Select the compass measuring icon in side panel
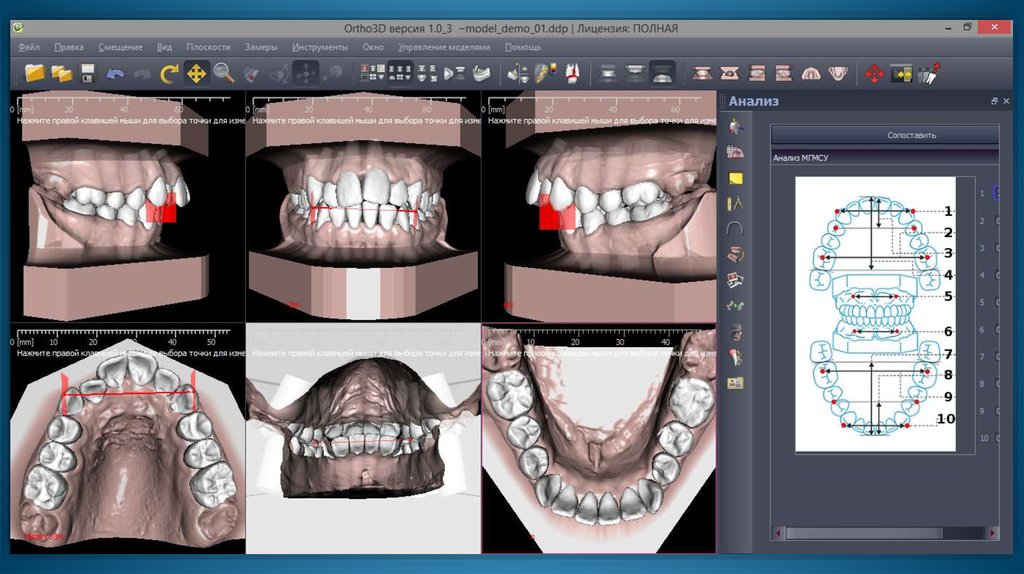 [736, 203]
